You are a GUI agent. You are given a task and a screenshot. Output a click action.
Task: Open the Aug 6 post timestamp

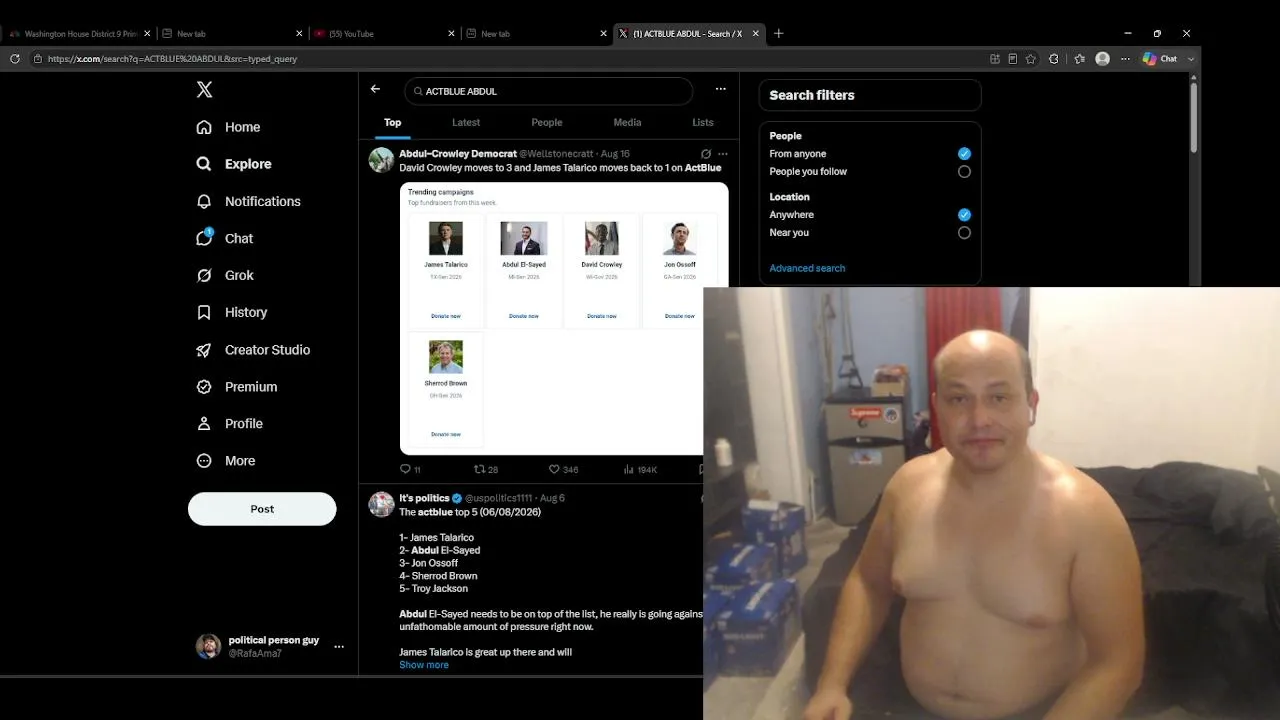pyautogui.click(x=552, y=498)
